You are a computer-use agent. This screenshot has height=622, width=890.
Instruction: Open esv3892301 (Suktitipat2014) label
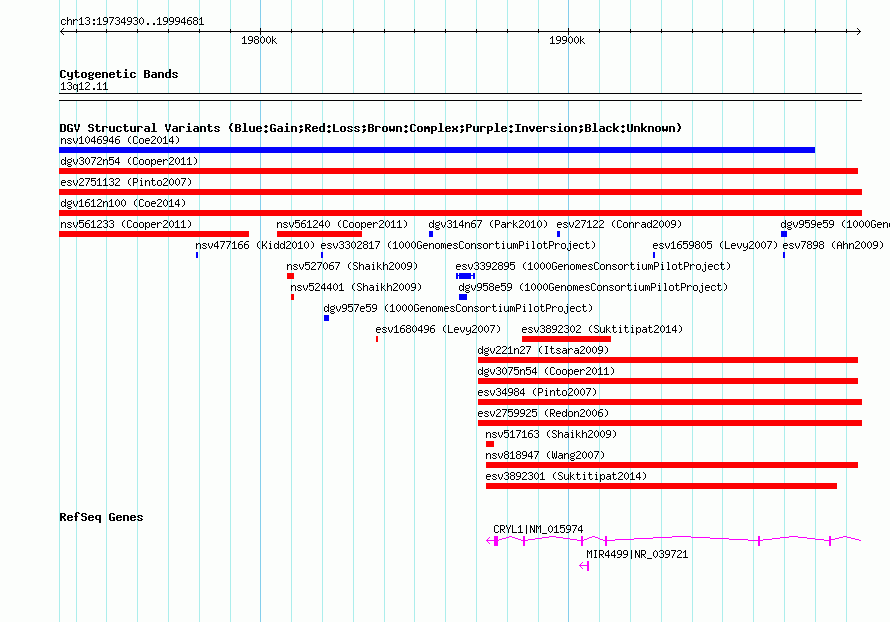pyautogui.click(x=566, y=476)
